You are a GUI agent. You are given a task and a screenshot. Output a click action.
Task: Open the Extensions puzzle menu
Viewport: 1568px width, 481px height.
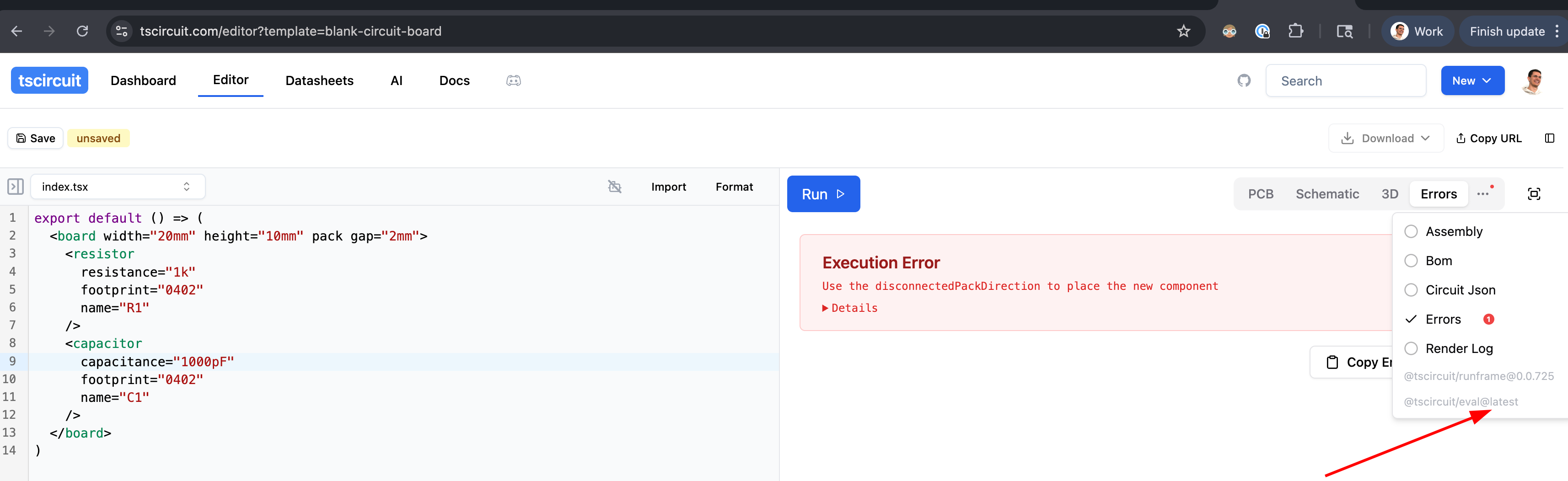click(x=1296, y=31)
